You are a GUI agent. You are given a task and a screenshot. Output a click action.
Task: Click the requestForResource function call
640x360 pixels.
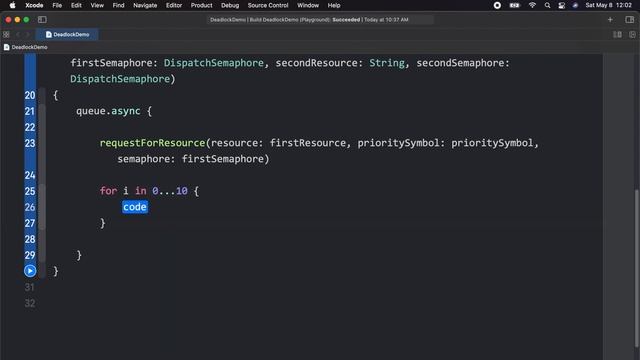(152, 143)
